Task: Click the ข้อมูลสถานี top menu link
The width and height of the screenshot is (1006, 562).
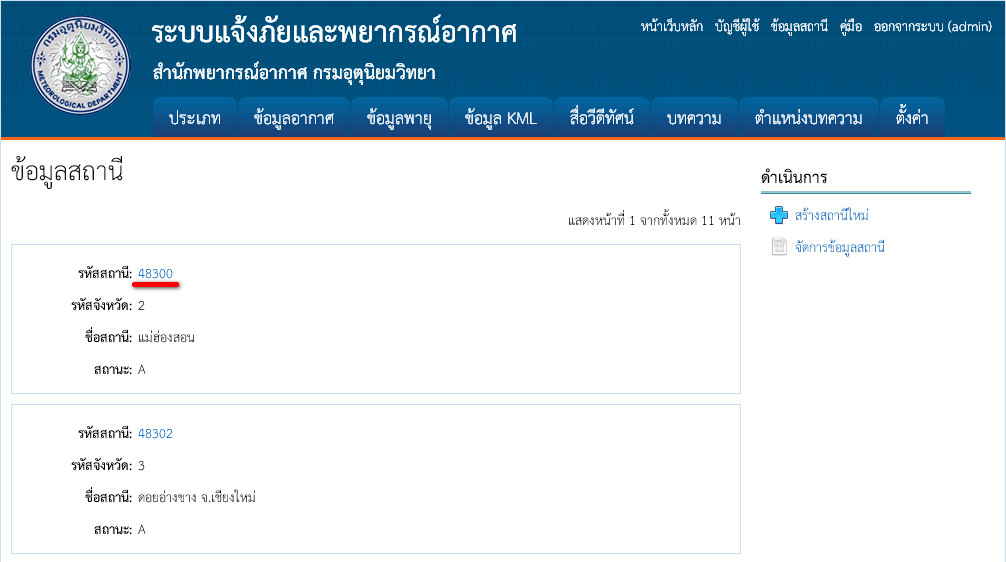Action: [x=799, y=26]
